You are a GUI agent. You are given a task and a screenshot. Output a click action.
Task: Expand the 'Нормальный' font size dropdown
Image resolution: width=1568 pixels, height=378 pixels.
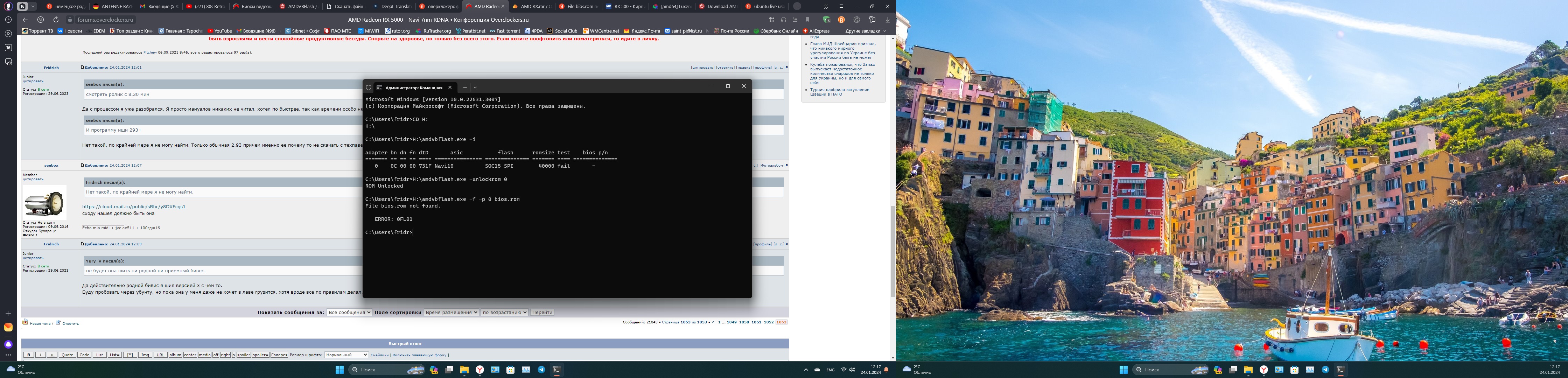click(x=346, y=355)
